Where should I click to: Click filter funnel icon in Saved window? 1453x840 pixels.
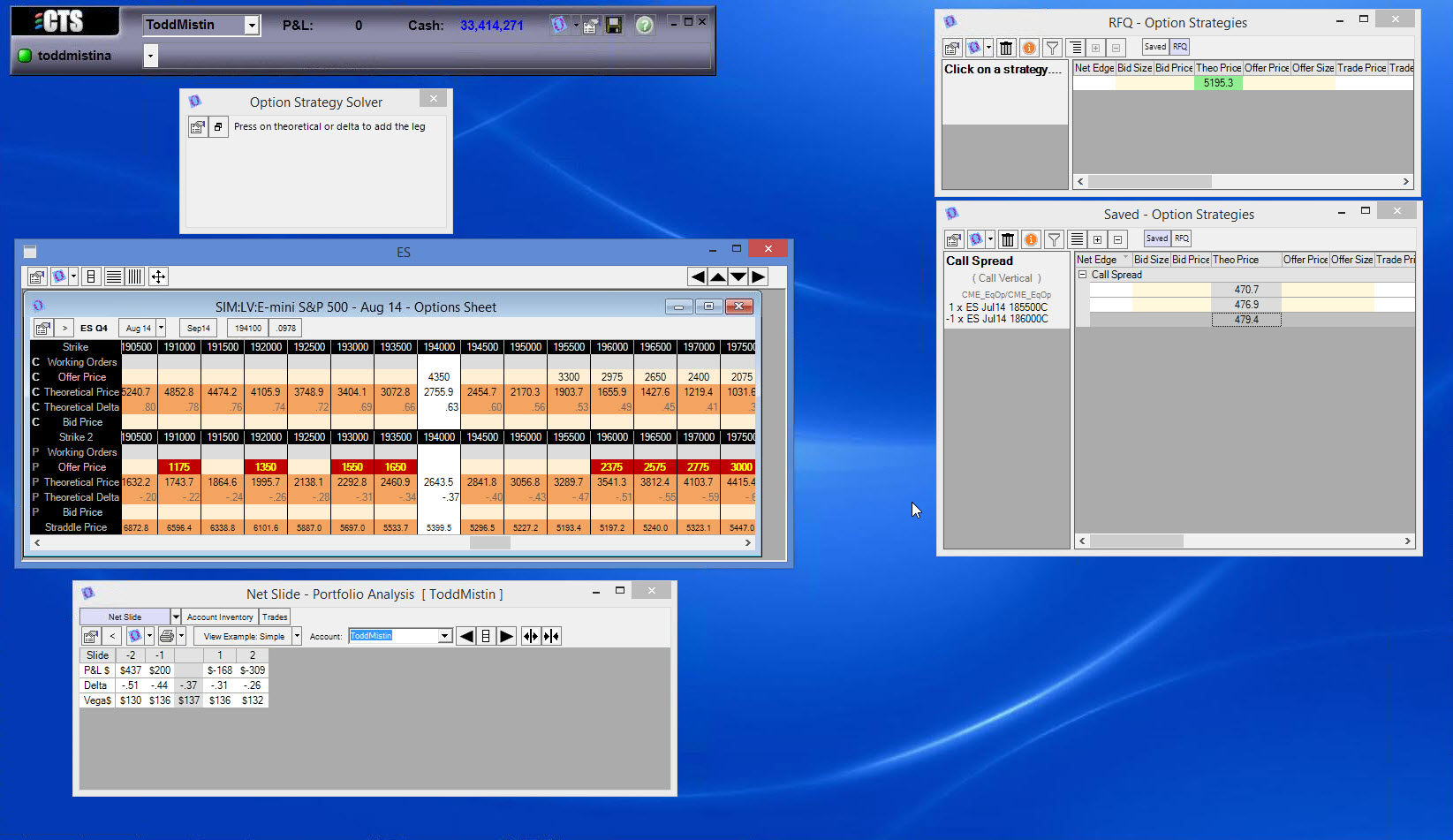tap(1054, 239)
